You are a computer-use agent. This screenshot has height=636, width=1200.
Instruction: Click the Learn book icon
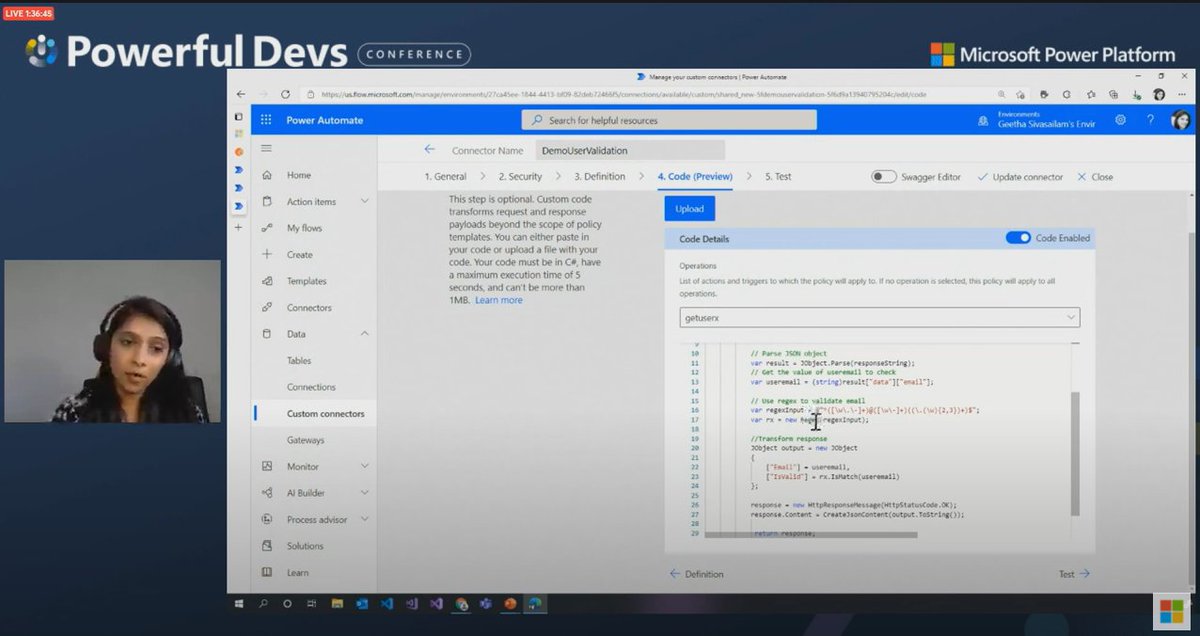click(267, 572)
